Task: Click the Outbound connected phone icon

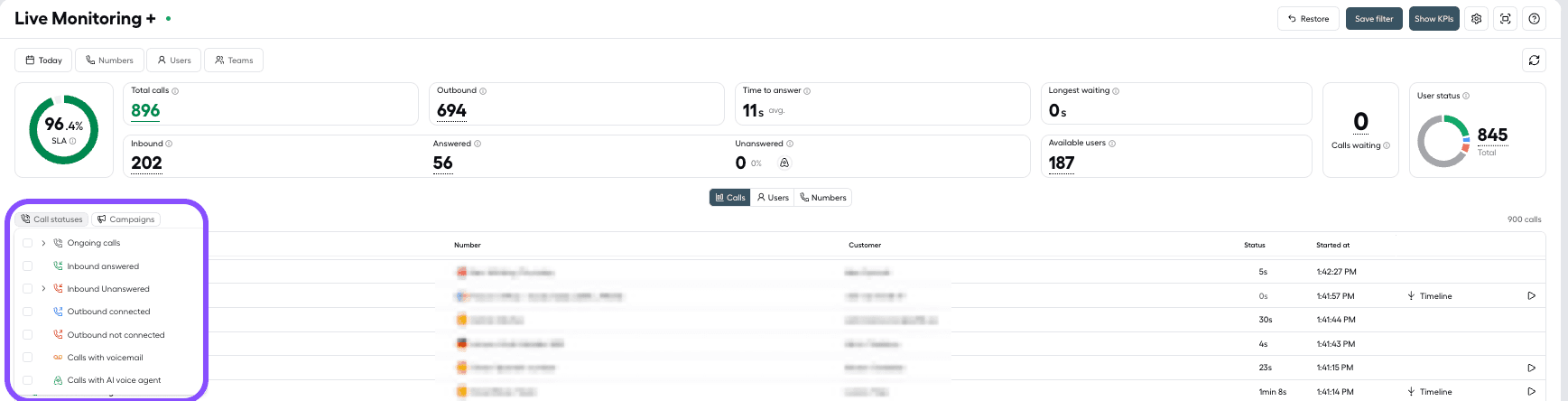Action: (x=58, y=312)
